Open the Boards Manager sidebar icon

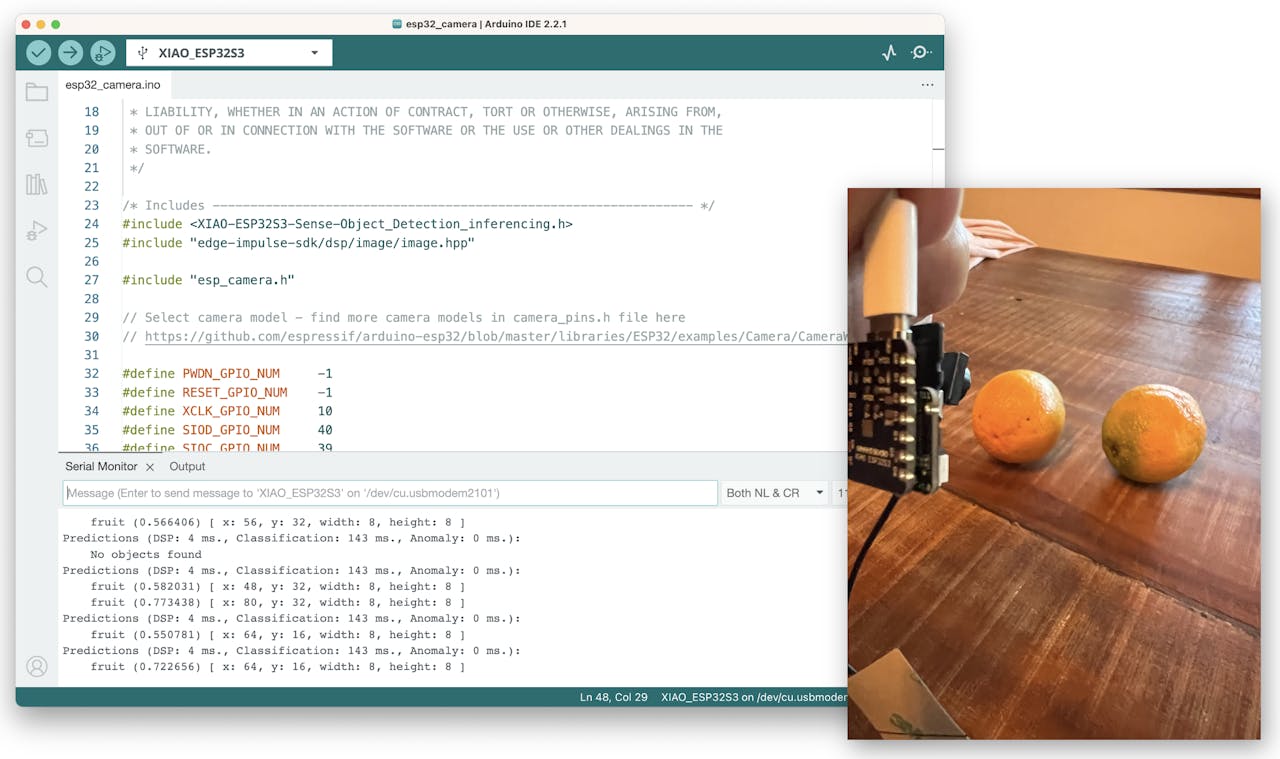pyautogui.click(x=37, y=139)
